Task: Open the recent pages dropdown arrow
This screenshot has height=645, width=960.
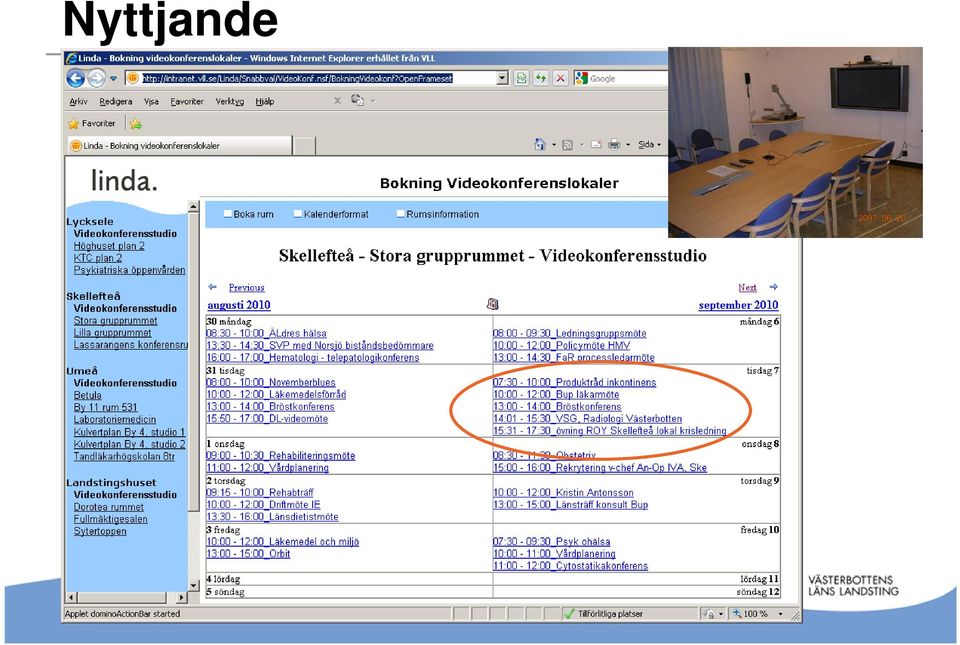Action: coord(113,79)
